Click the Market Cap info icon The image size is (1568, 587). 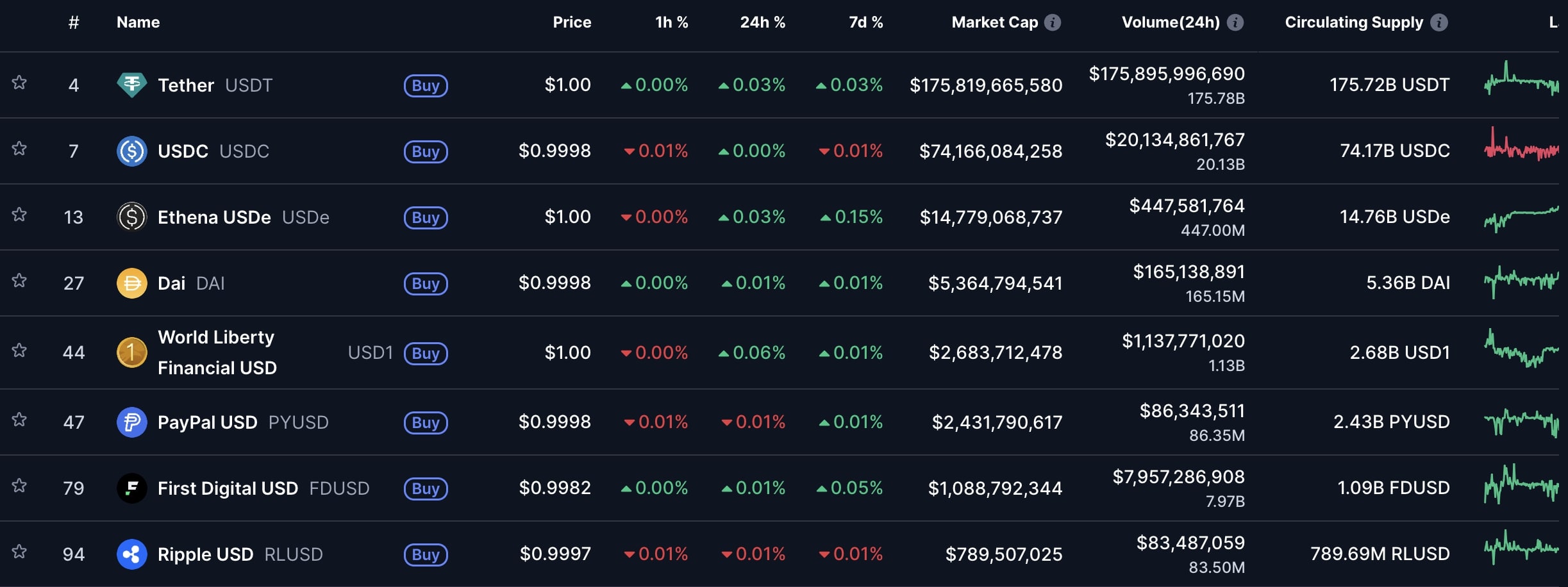tap(1053, 22)
